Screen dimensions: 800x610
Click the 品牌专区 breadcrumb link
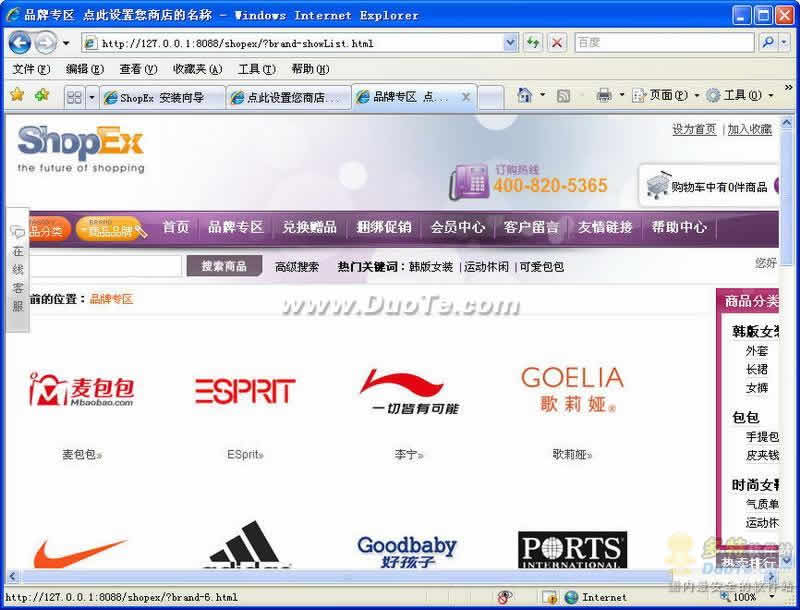[111, 299]
